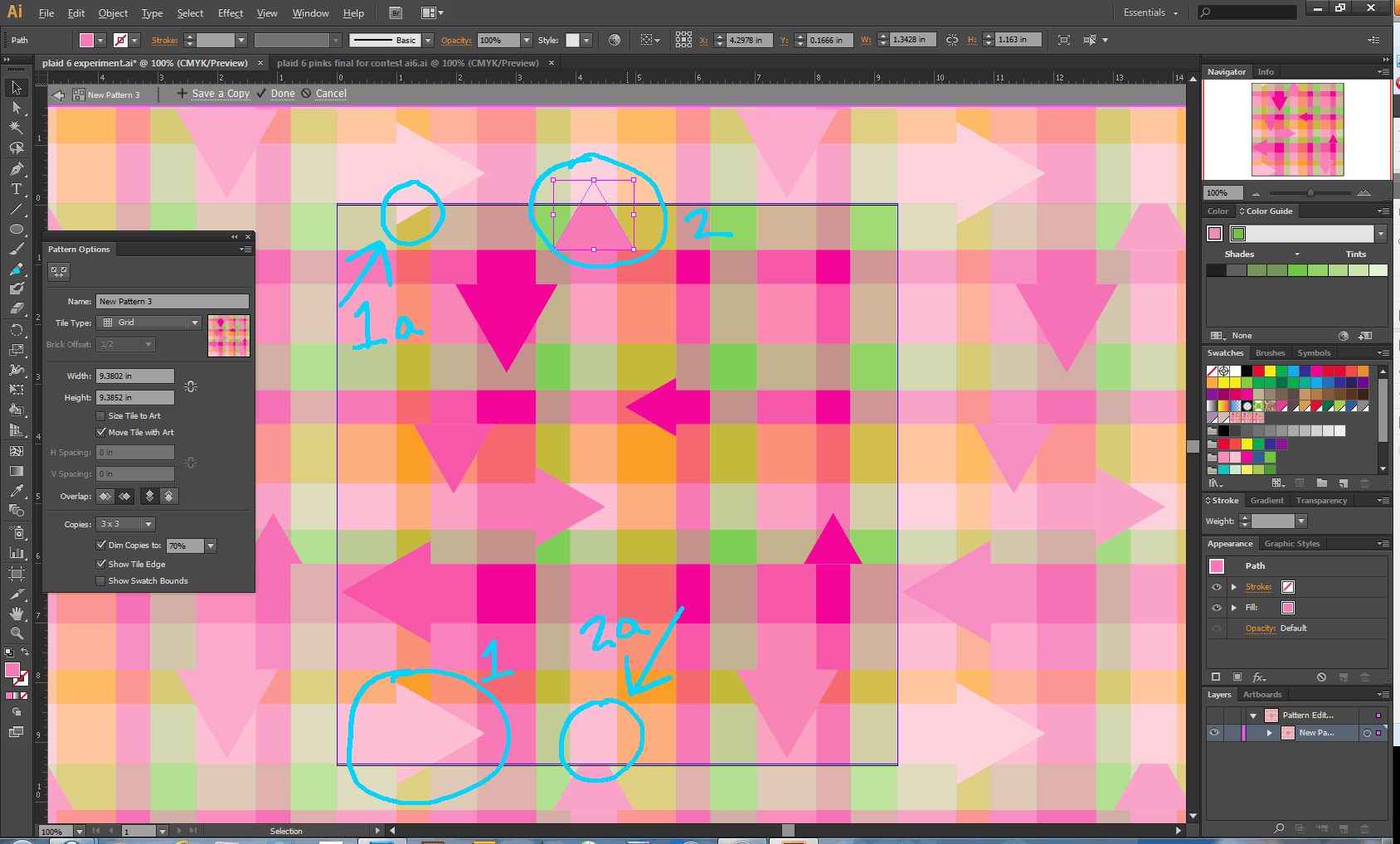This screenshot has height=844, width=1400.
Task: Select the Pen tool
Action: 16,169
